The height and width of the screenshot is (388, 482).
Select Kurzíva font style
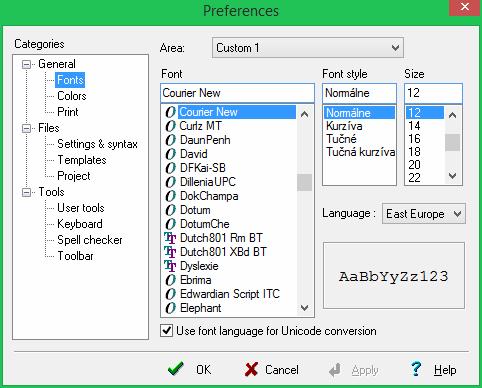(344, 126)
